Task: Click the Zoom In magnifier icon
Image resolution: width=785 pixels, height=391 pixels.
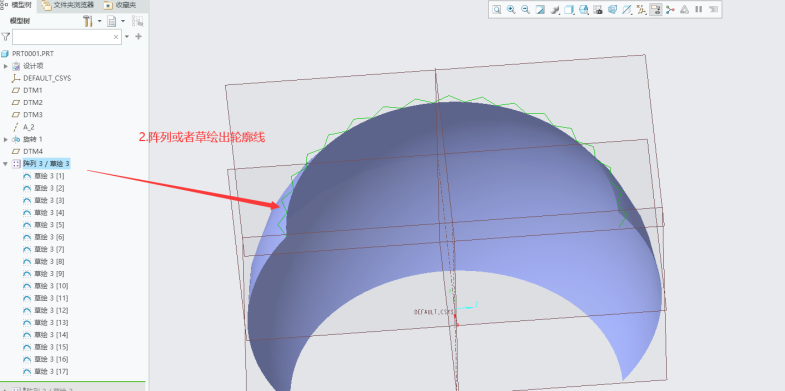Action: pos(511,10)
